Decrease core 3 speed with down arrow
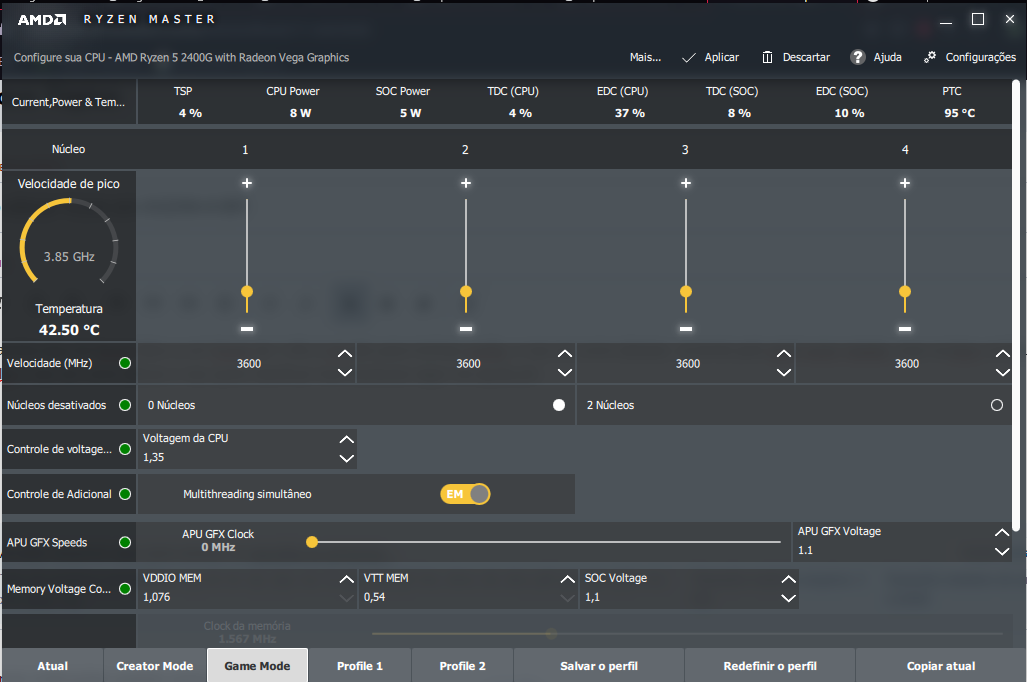This screenshot has height=682, width=1027. point(784,372)
